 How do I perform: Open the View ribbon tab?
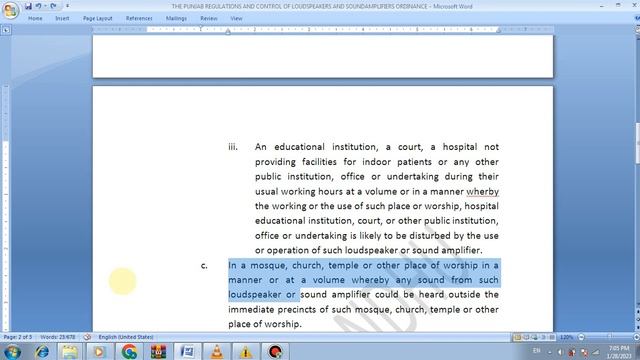point(236,18)
